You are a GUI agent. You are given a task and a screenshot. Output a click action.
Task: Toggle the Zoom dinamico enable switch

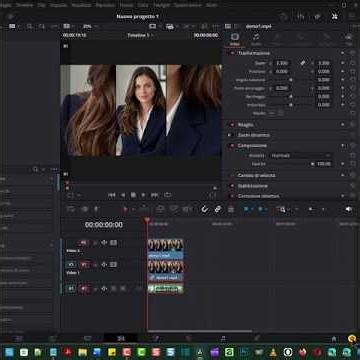coord(230,135)
